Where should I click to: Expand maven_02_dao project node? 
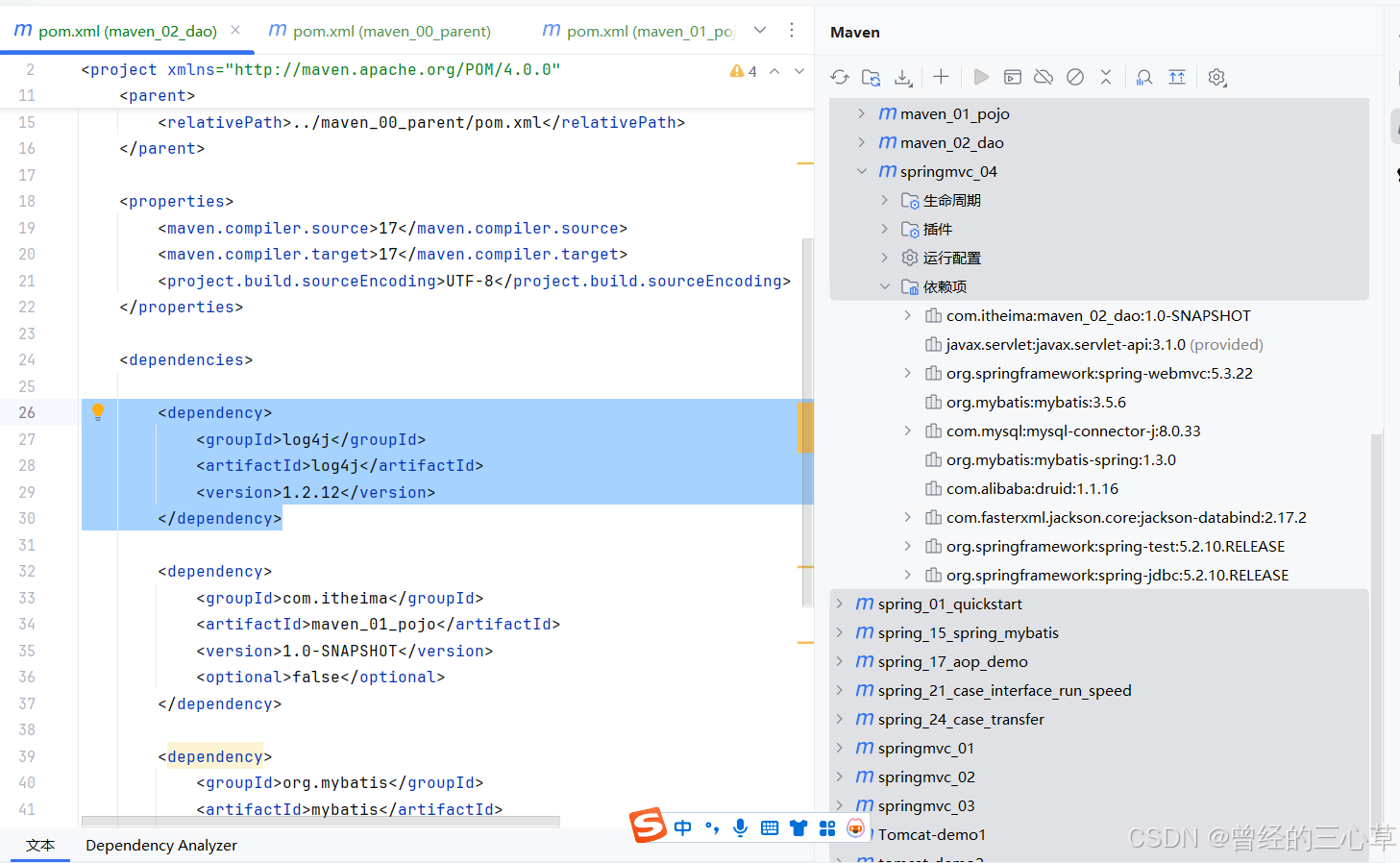(862, 142)
